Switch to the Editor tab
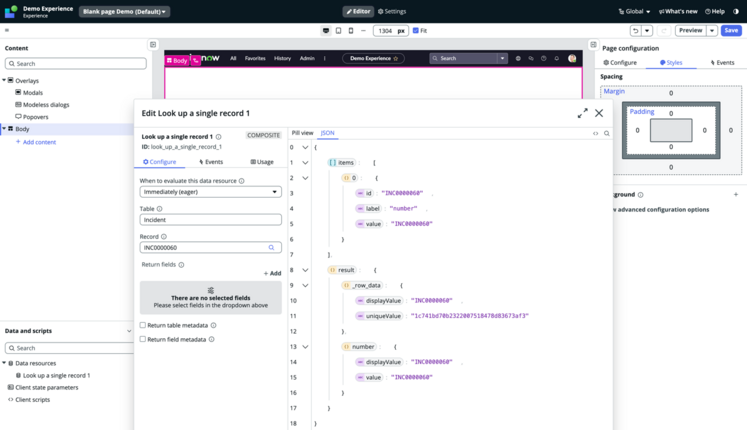The image size is (747, 430). point(358,11)
